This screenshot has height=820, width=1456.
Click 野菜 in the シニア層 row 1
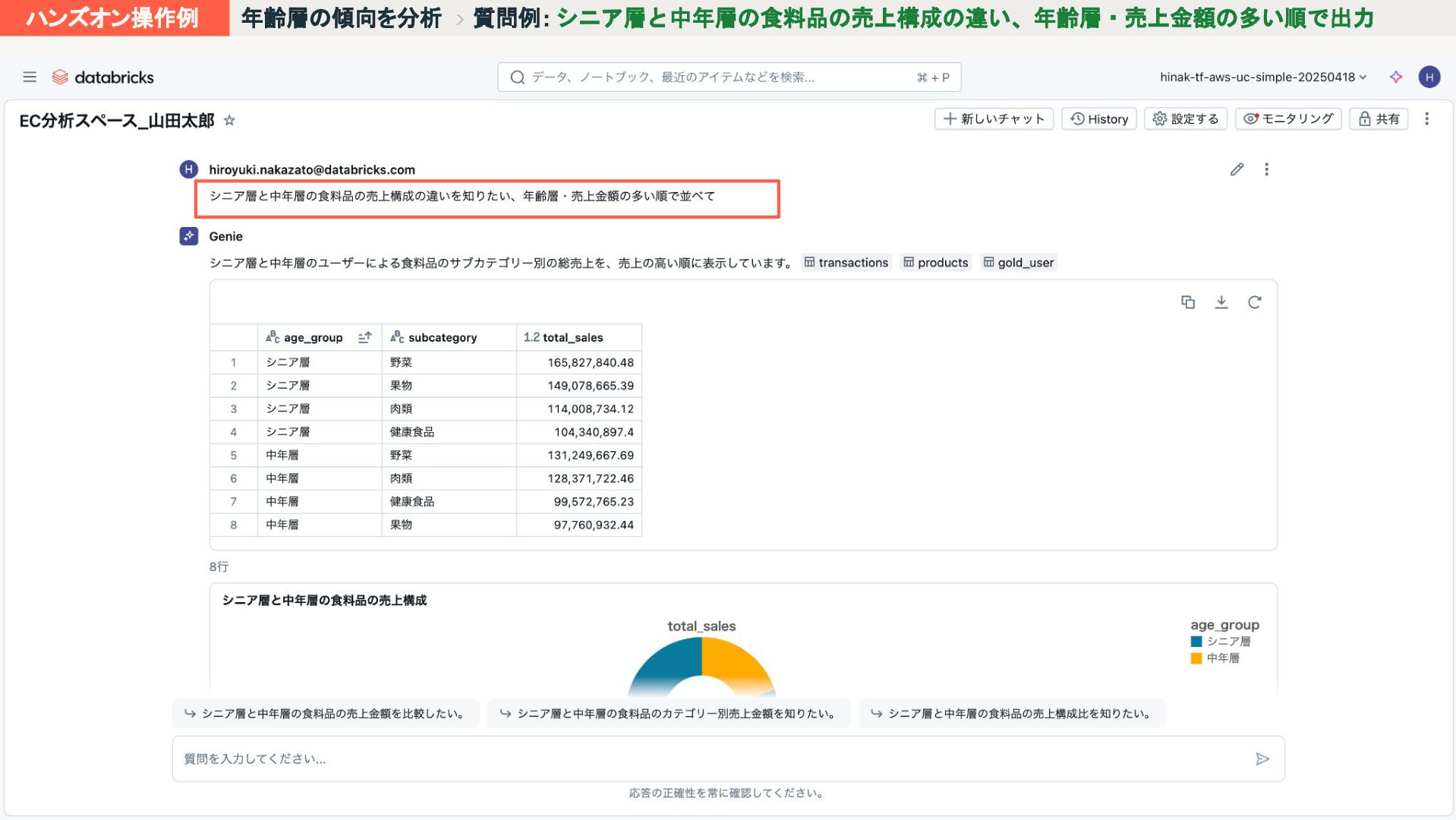(401, 362)
